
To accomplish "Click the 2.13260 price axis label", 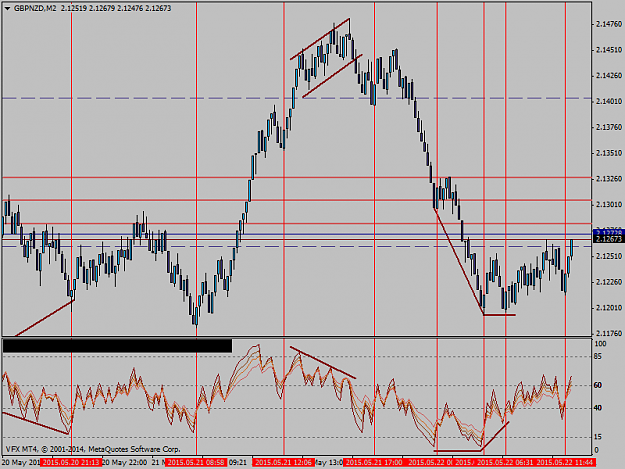I will tap(609, 179).
